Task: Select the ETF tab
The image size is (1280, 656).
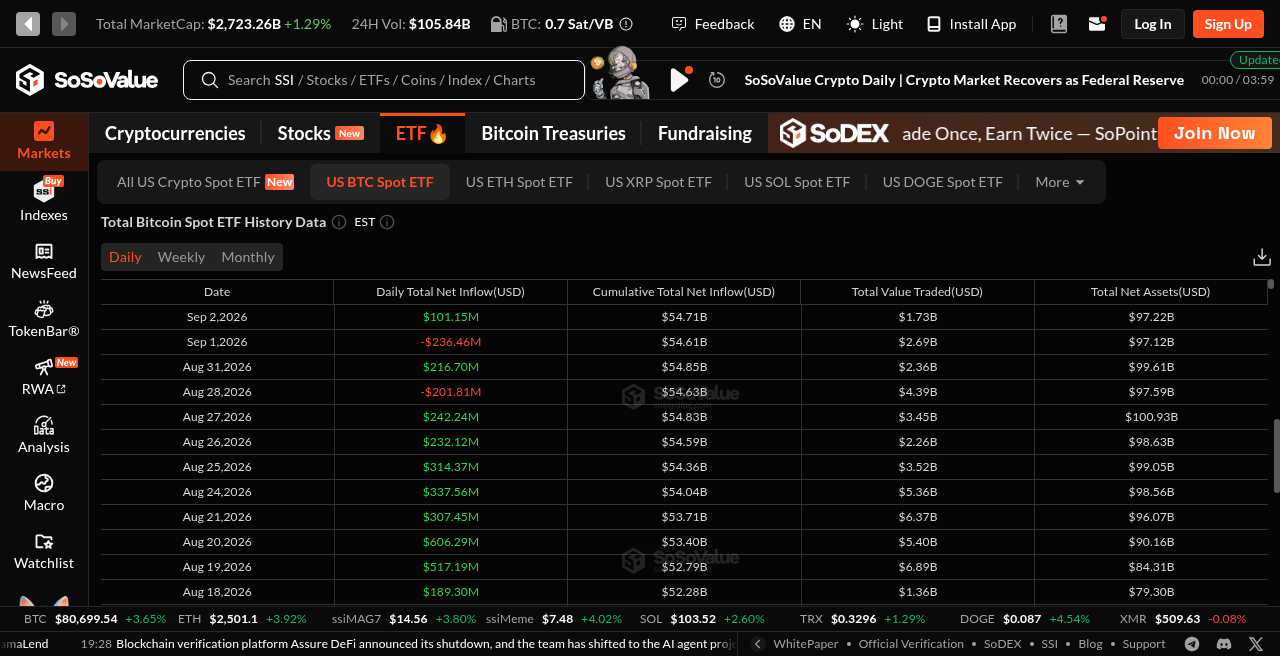Action: coord(422,133)
